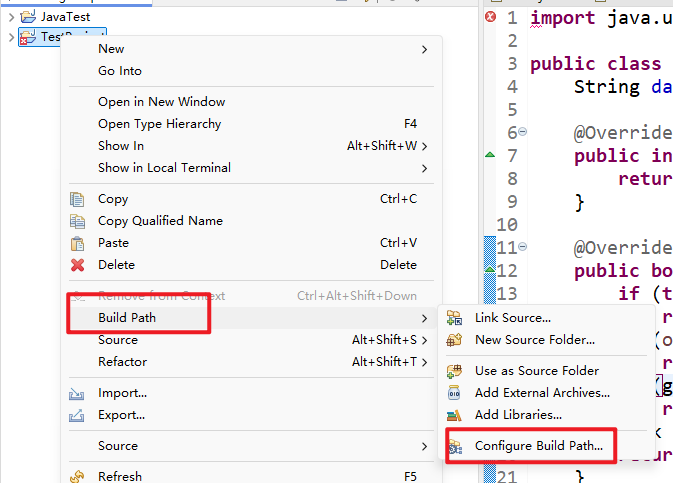This screenshot has height=483, width=673.
Task: Click the Link Source icon
Action: point(455,318)
